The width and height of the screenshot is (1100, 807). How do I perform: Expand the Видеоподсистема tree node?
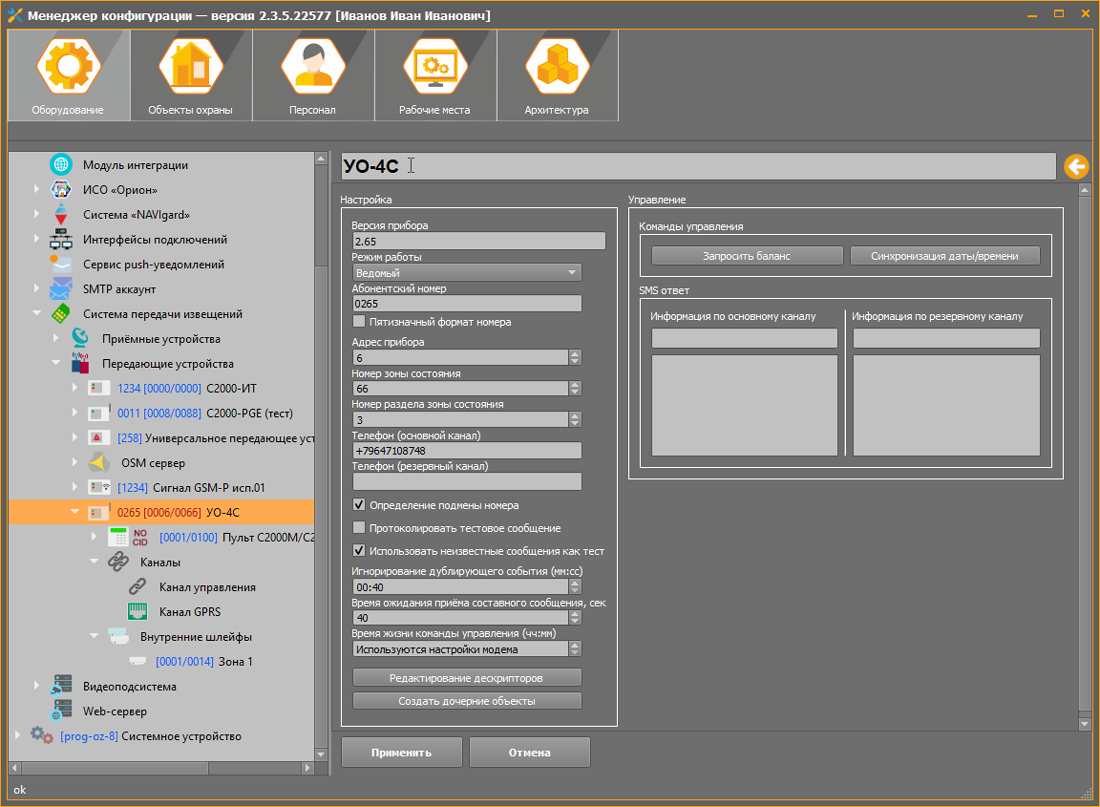[x=37, y=687]
